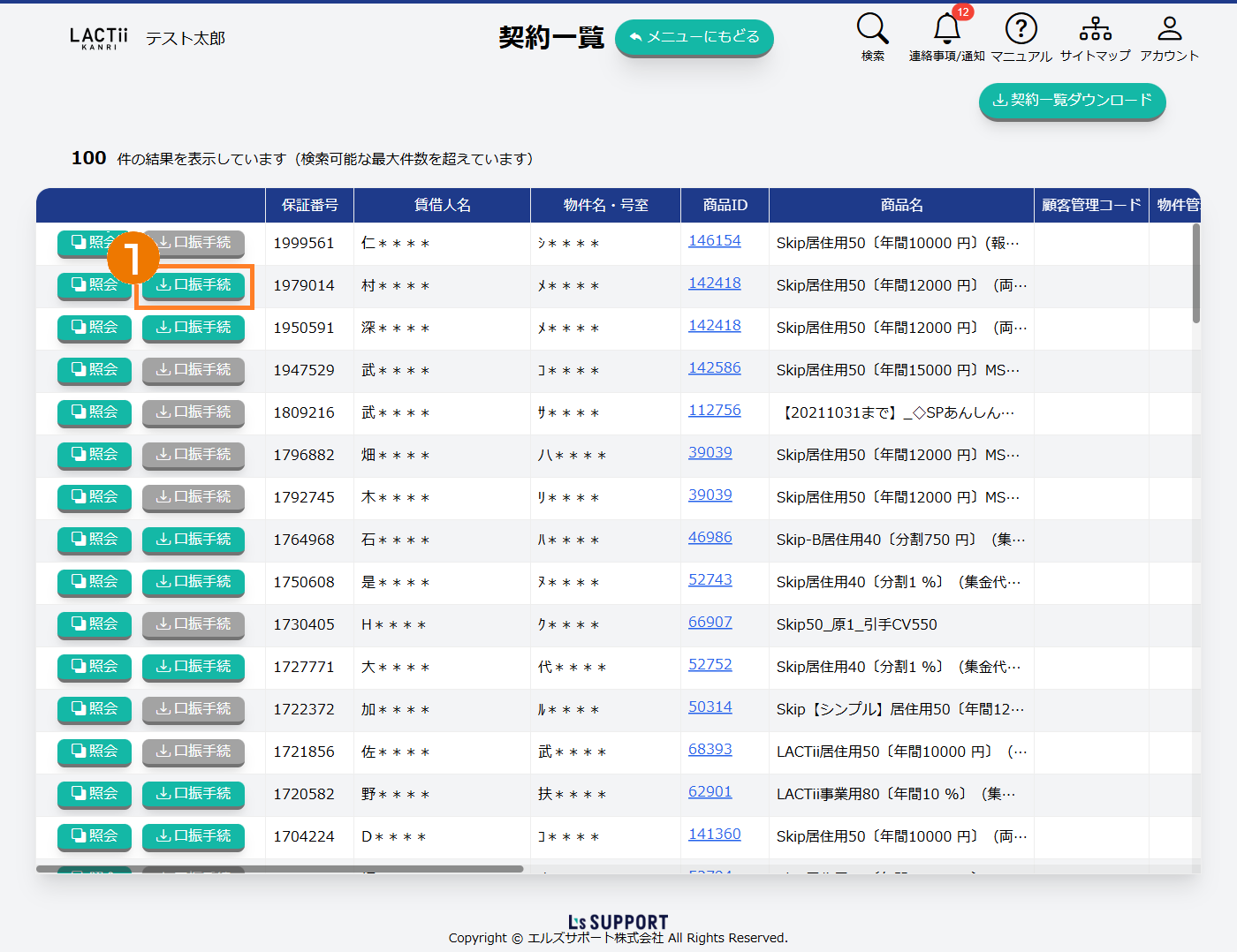Viewport: 1237px width, 952px height.
Task: Download contract list via 契約一覧ダウンロード
Action: [1072, 101]
